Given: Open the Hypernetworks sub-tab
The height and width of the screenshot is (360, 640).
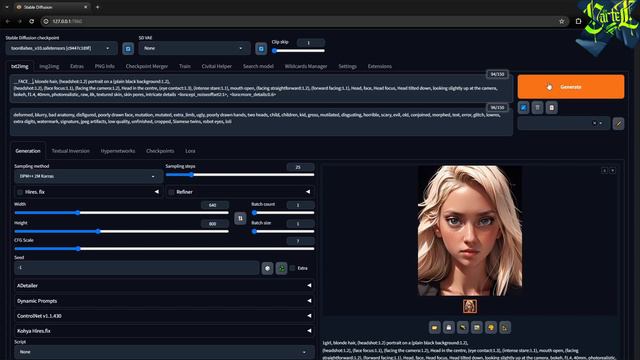Looking at the screenshot, I should 118,151.
